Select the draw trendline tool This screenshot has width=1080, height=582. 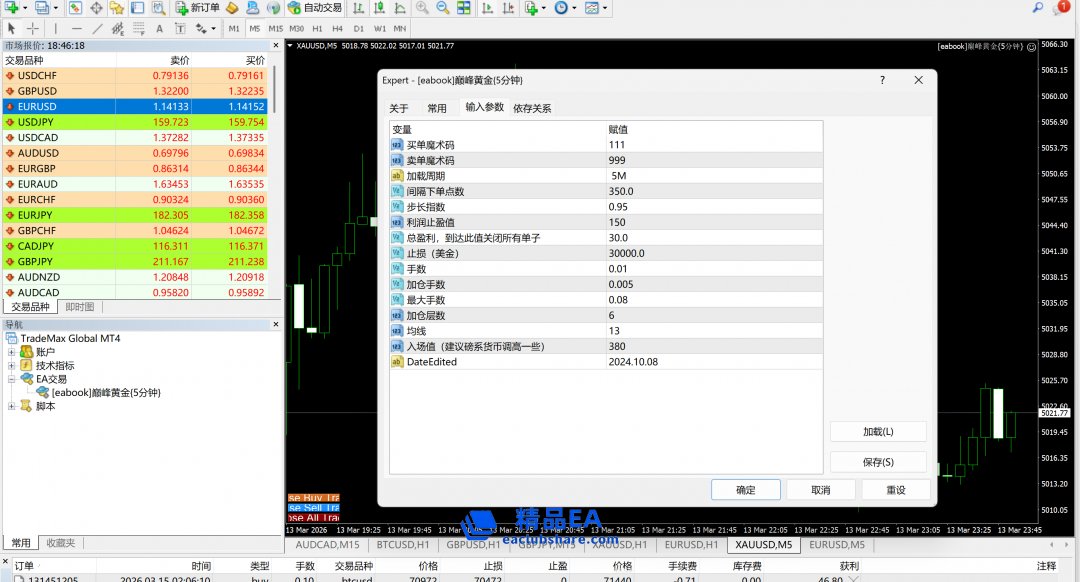98,28
